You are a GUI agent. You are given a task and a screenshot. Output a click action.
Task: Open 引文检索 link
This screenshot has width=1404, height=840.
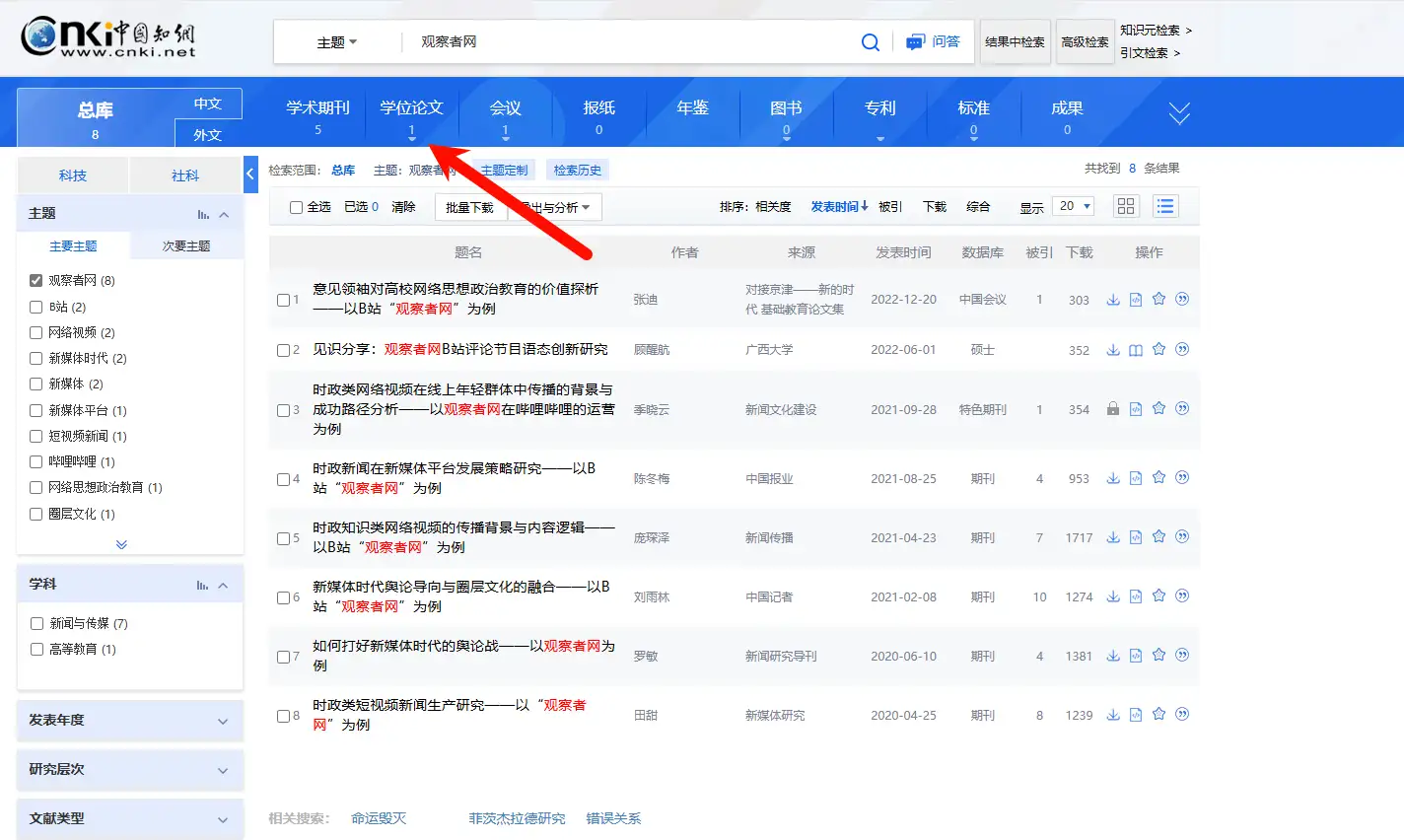[1150, 53]
